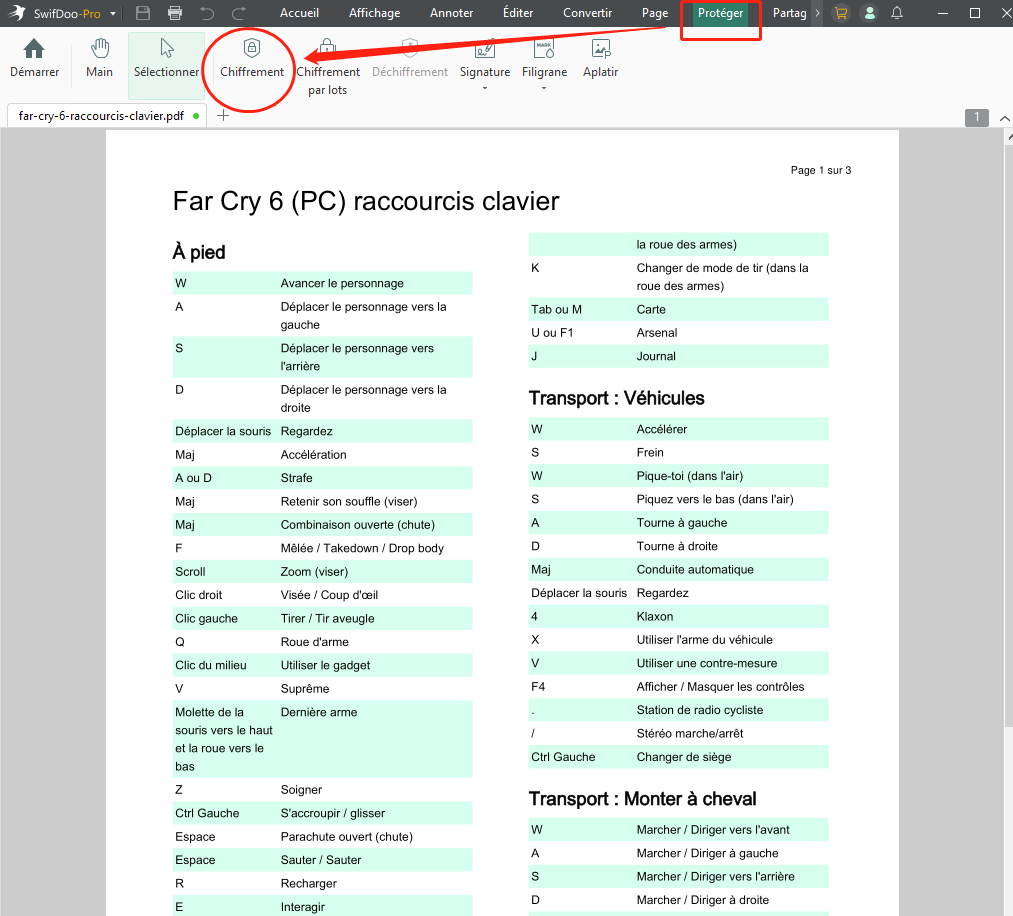Click the Déchiffrement tool

[410, 58]
